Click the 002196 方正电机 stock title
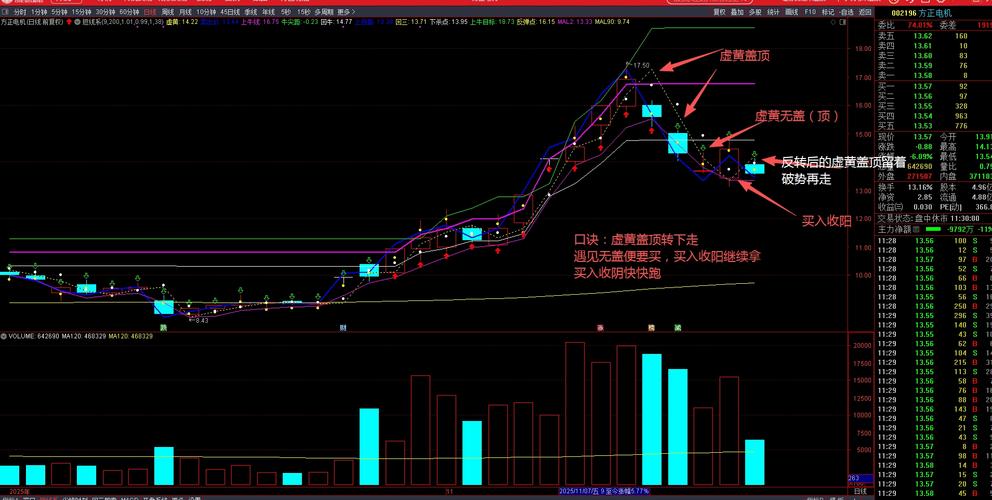992x500 pixels. click(932, 11)
